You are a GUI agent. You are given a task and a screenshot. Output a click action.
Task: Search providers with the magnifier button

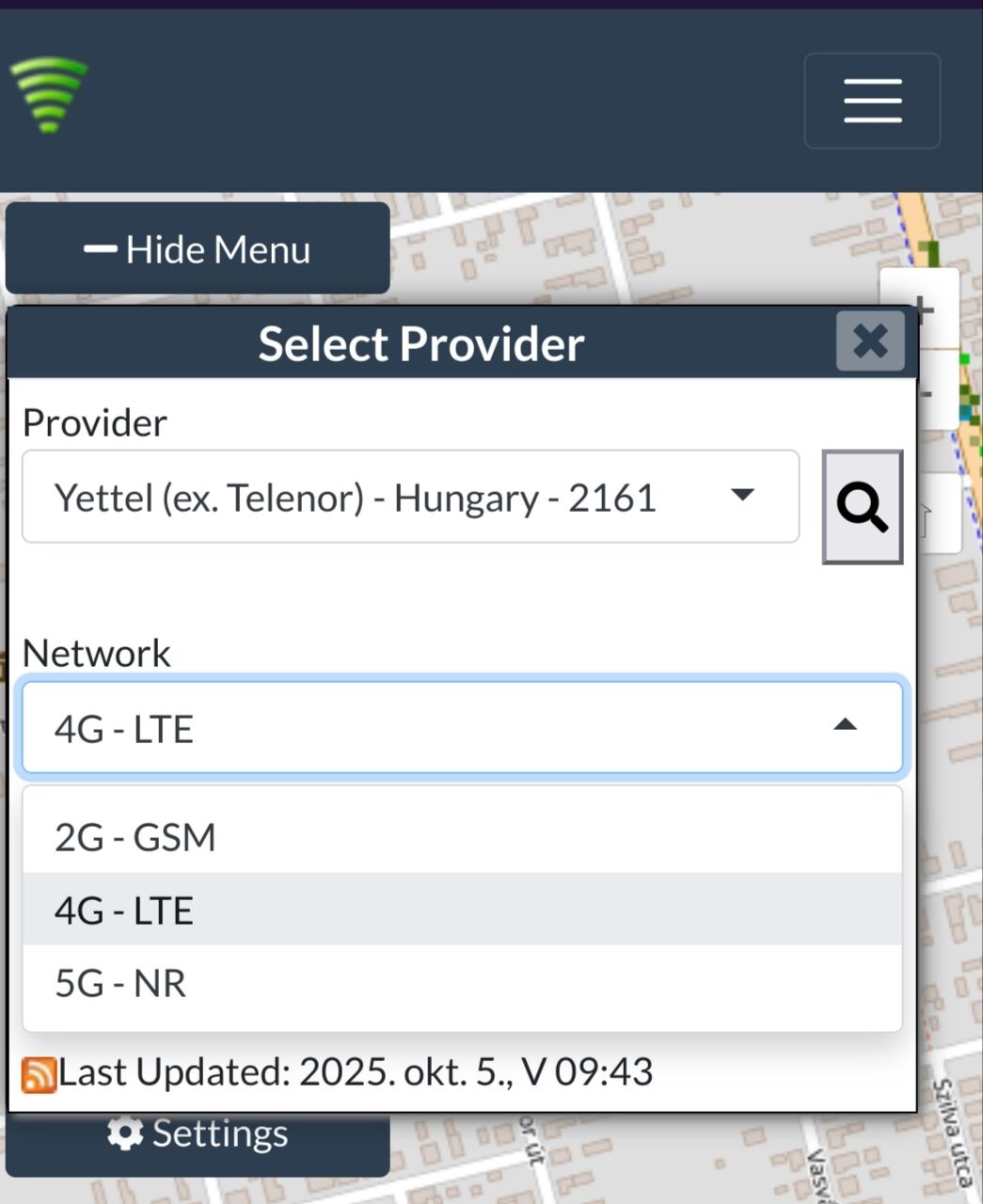862,507
